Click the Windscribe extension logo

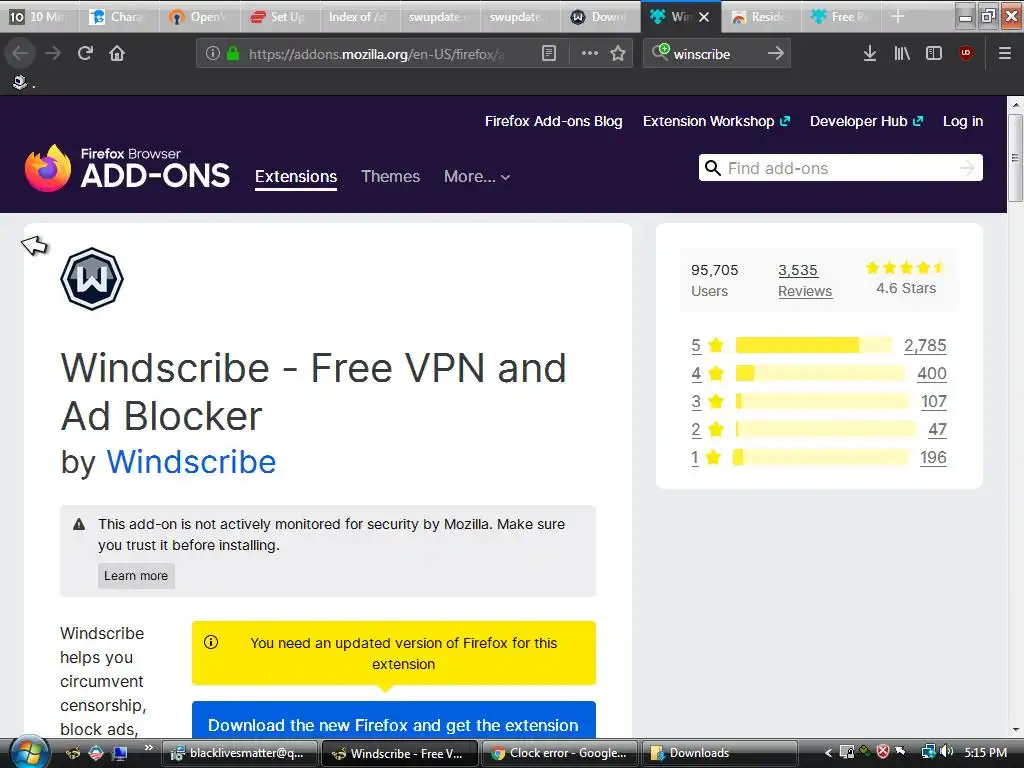point(92,279)
